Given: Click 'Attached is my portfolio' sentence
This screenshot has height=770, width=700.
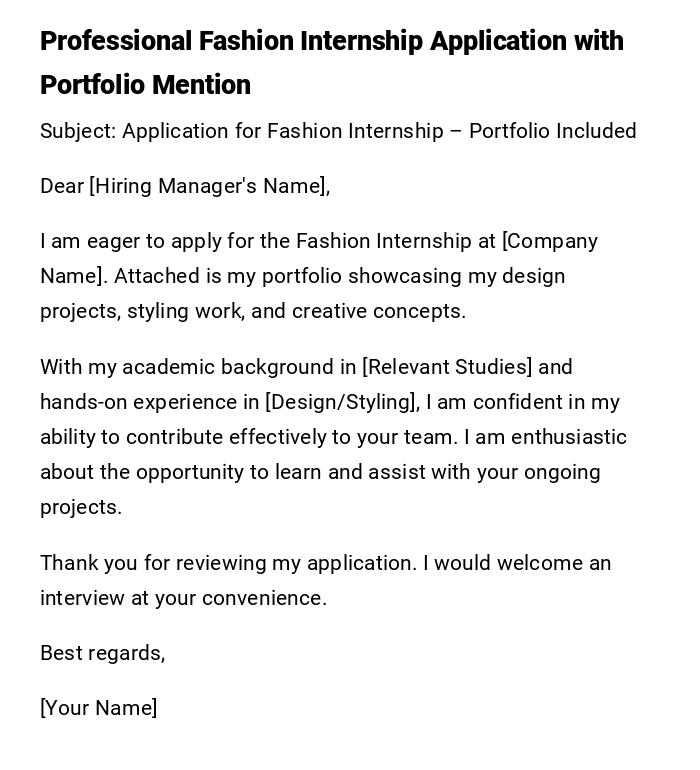Looking at the screenshot, I should (228, 276).
